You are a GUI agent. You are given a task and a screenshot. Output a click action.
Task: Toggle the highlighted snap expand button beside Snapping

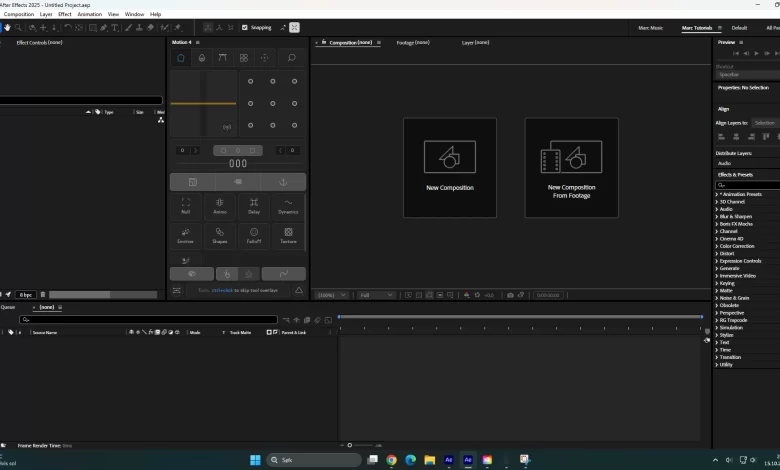(x=294, y=28)
